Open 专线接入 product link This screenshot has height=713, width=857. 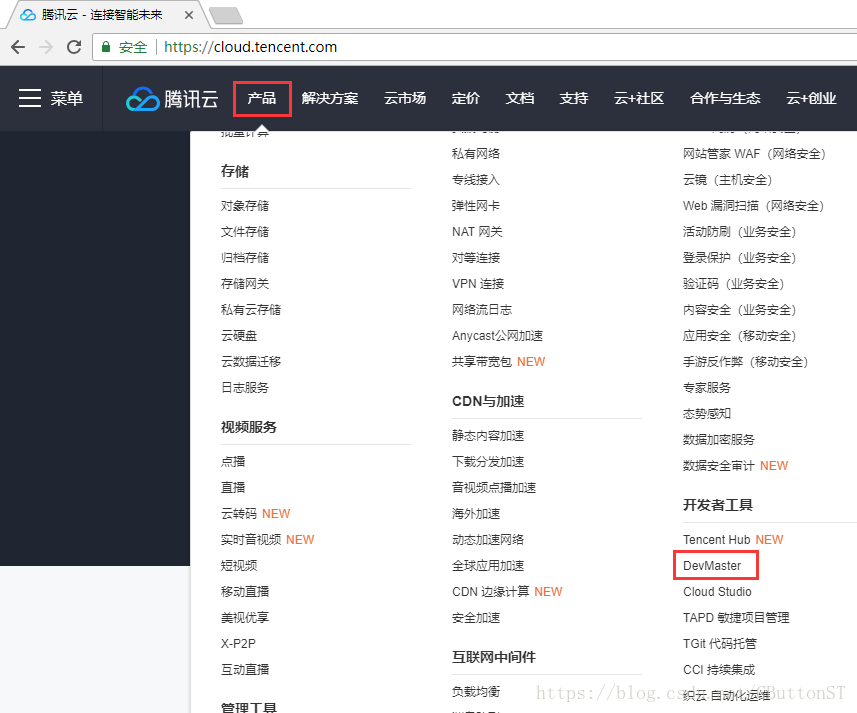476,180
